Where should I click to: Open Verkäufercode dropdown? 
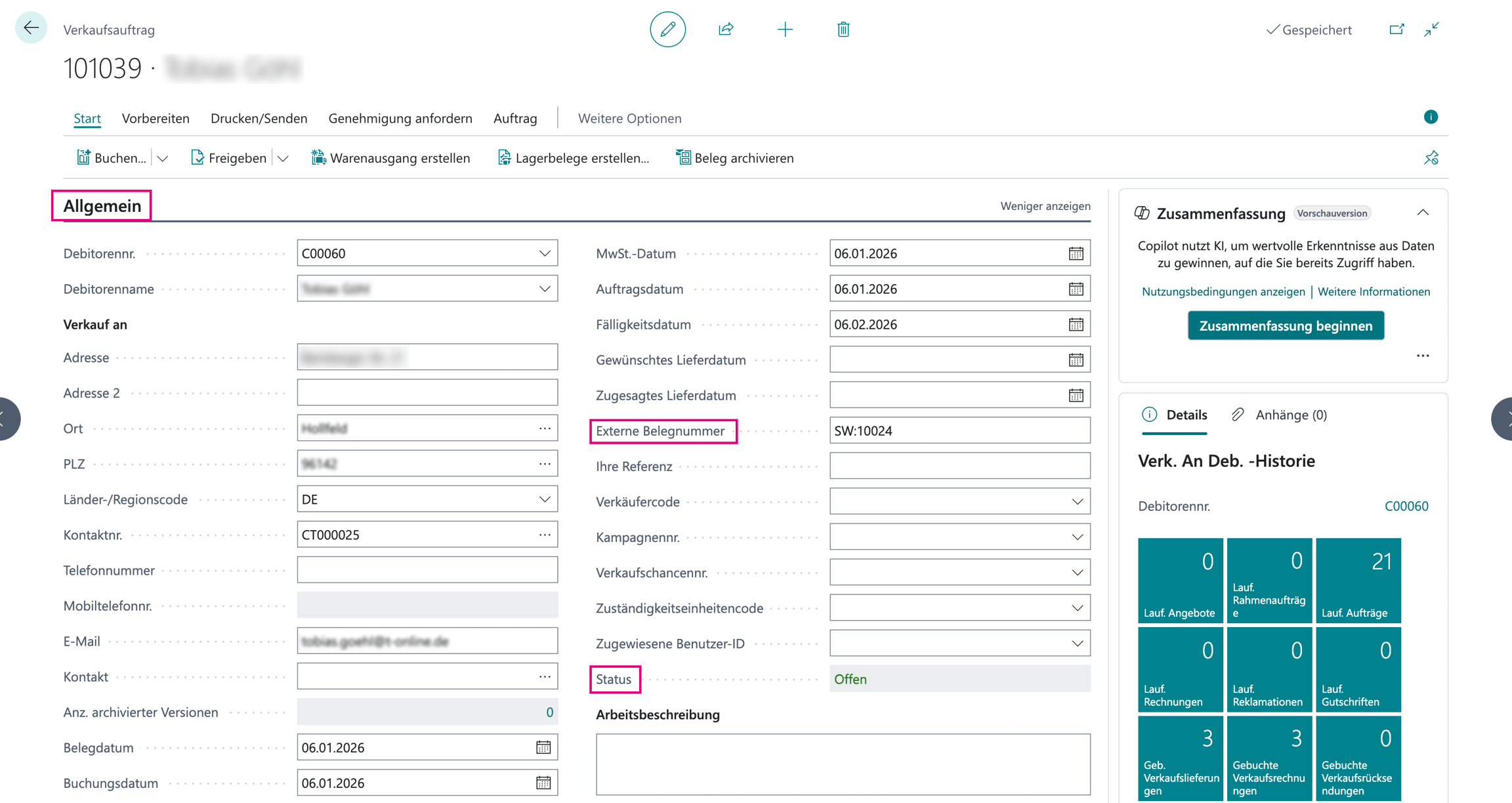(1077, 502)
